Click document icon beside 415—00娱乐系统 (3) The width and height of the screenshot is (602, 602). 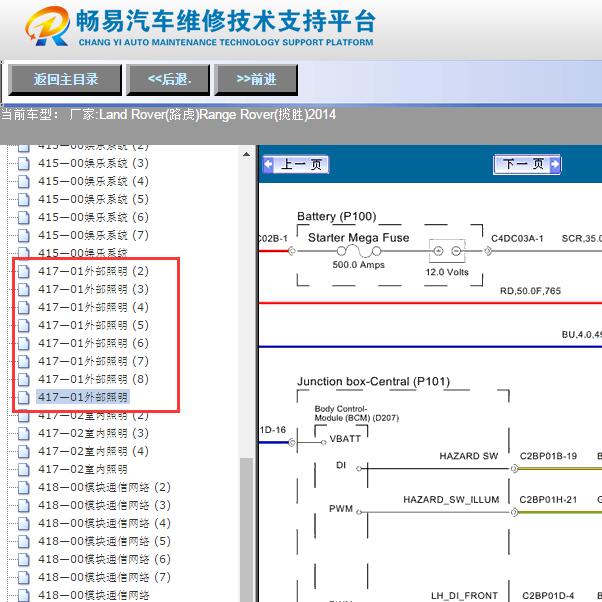[x=24, y=164]
